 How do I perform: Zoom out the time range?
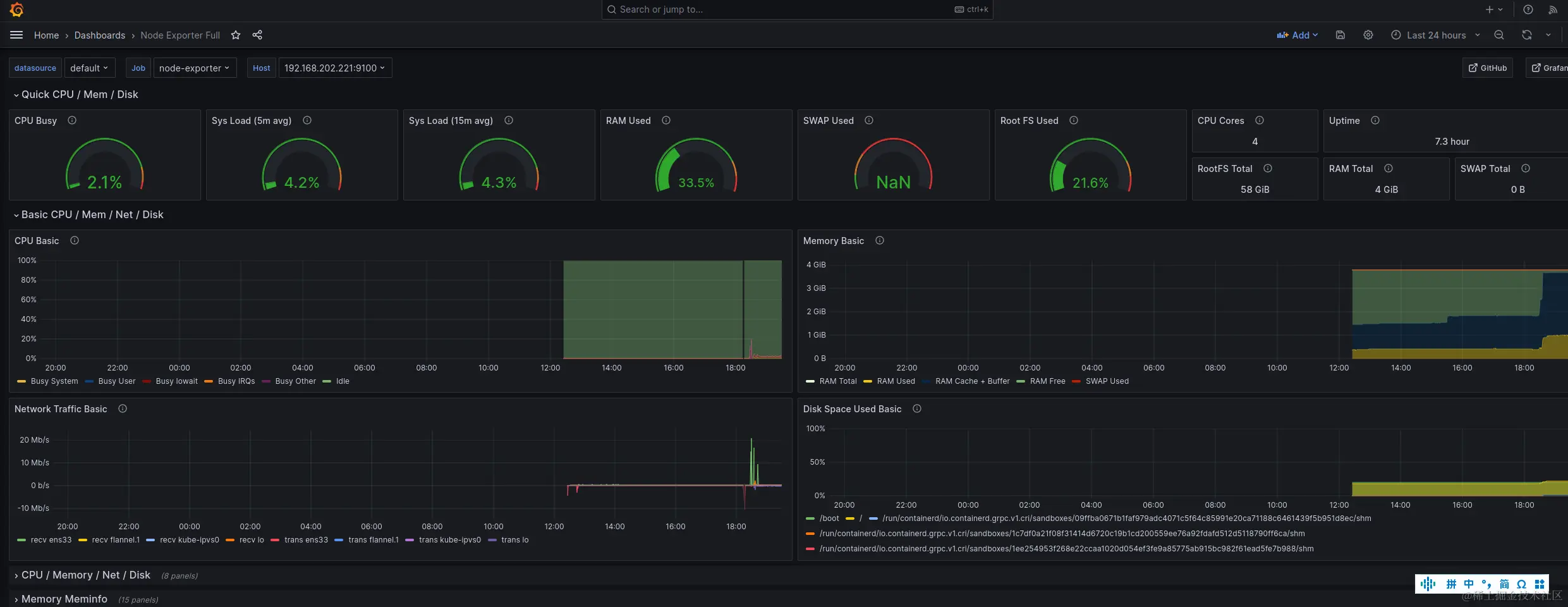[x=1499, y=35]
